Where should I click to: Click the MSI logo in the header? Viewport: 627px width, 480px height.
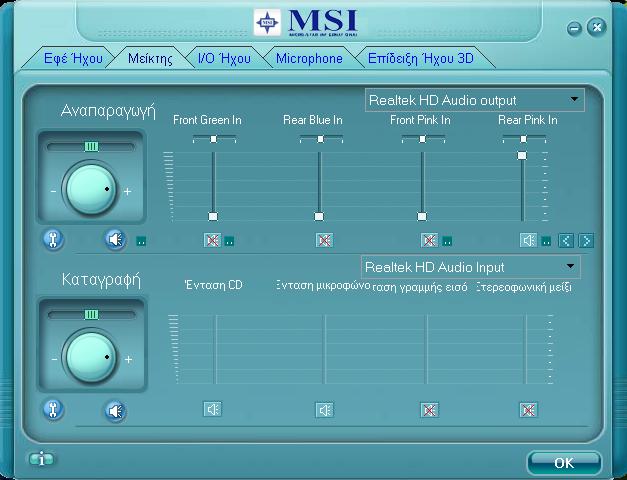(306, 22)
